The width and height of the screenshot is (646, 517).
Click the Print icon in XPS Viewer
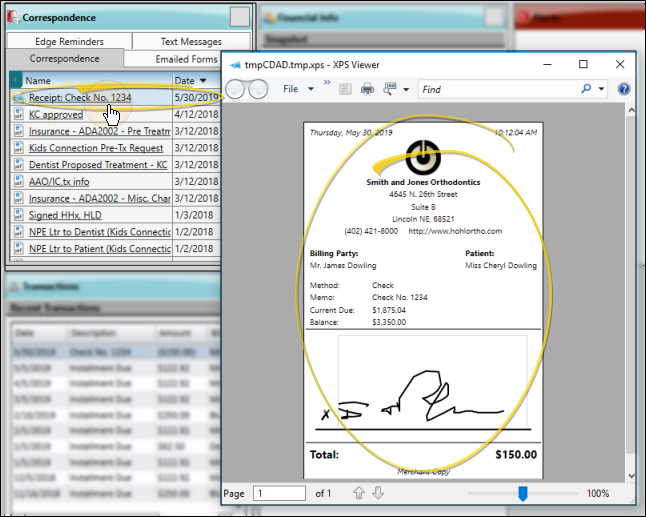(367, 89)
